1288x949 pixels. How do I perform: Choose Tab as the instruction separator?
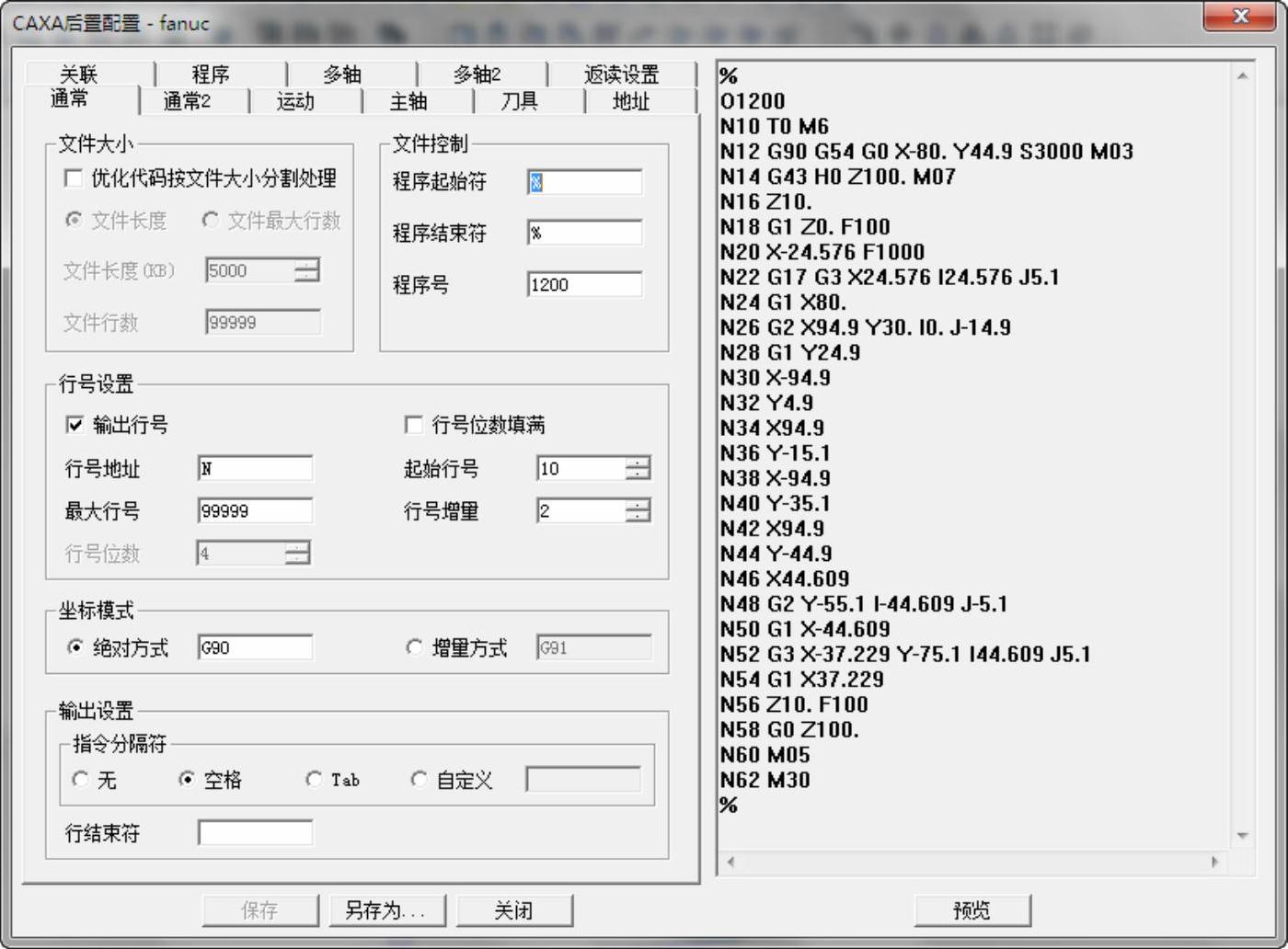(x=314, y=780)
